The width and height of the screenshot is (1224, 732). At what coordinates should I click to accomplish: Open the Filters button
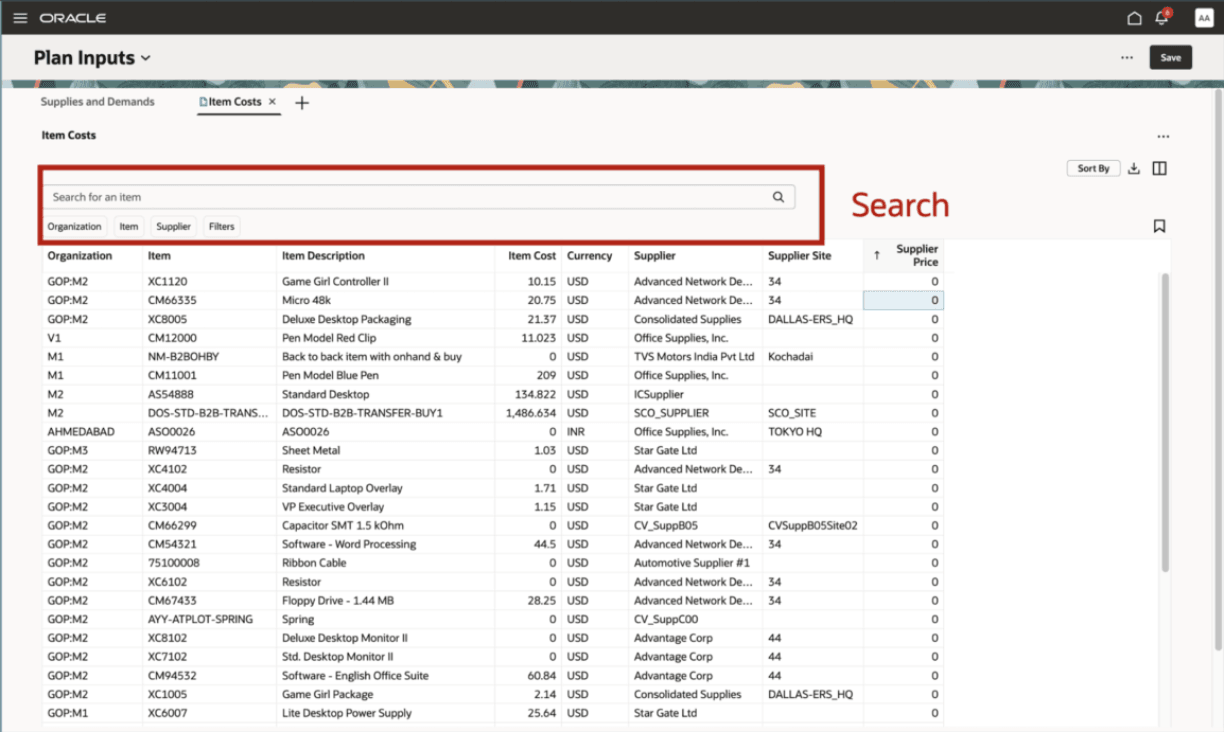pos(221,226)
